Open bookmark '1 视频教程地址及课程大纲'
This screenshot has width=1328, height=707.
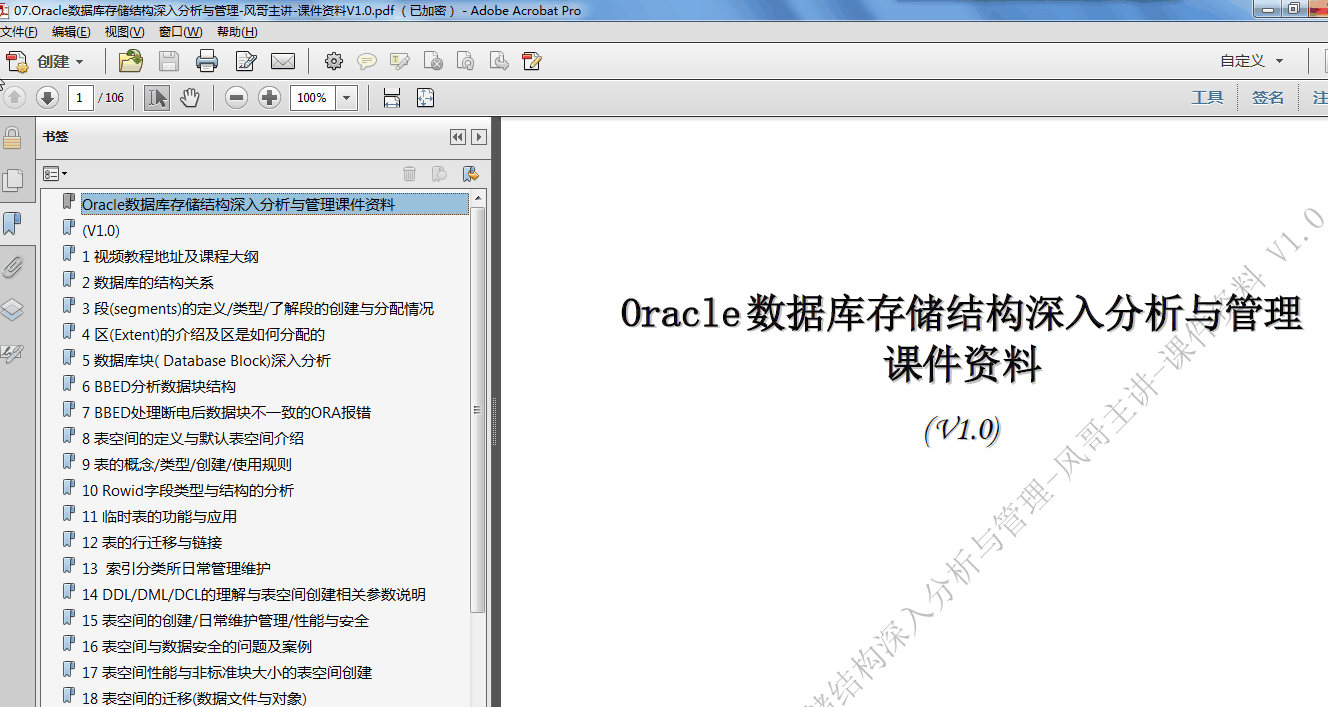pyautogui.click(x=170, y=256)
